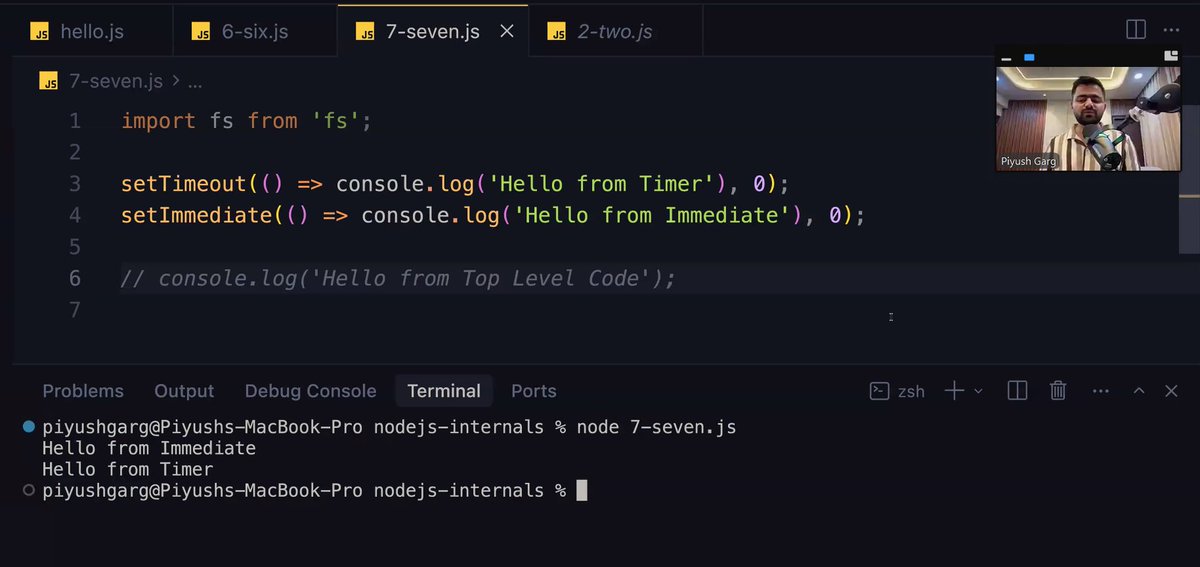Minimize the video overlay with dash icon

[1007, 58]
